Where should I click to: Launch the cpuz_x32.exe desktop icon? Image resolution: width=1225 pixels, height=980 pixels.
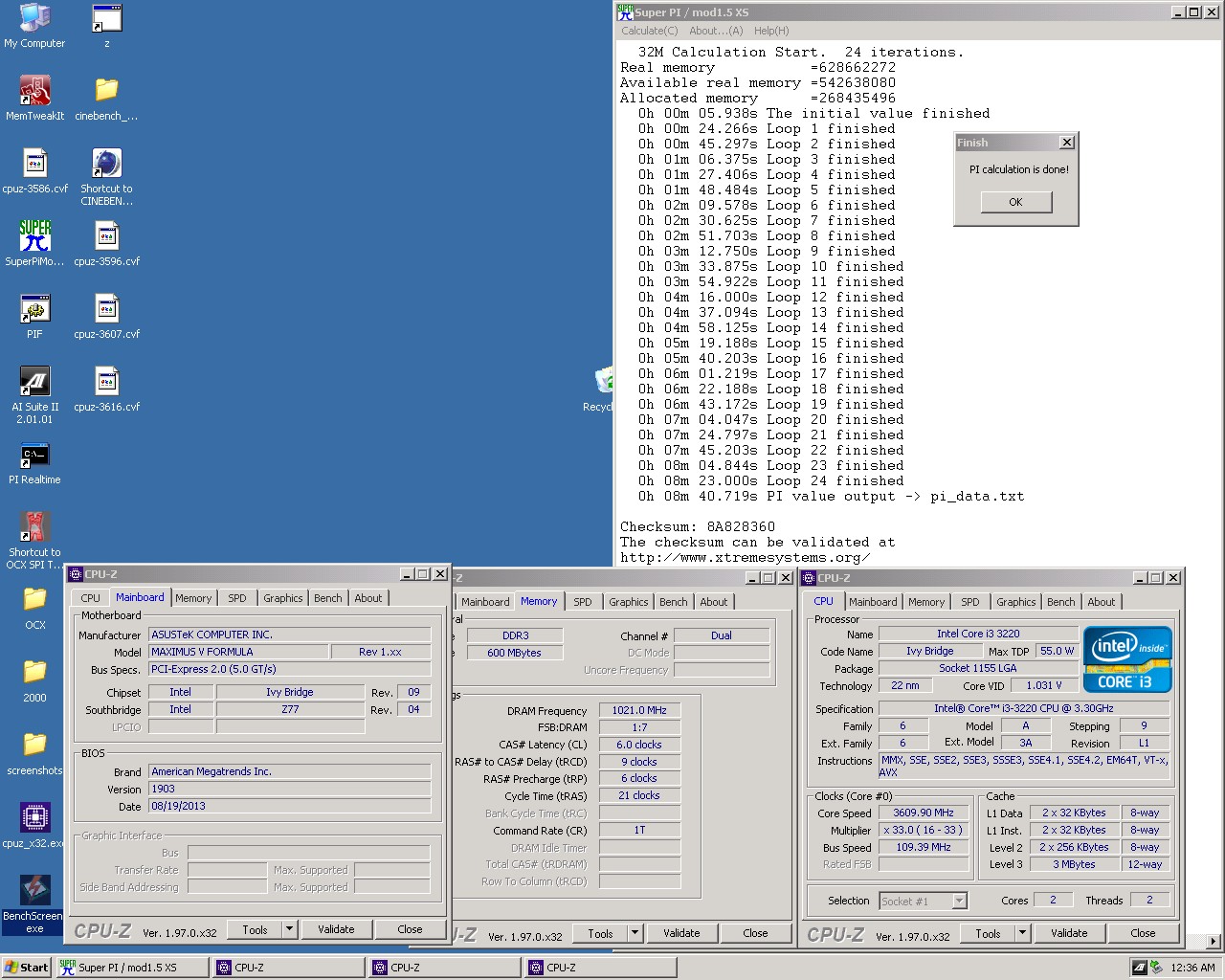click(34, 826)
